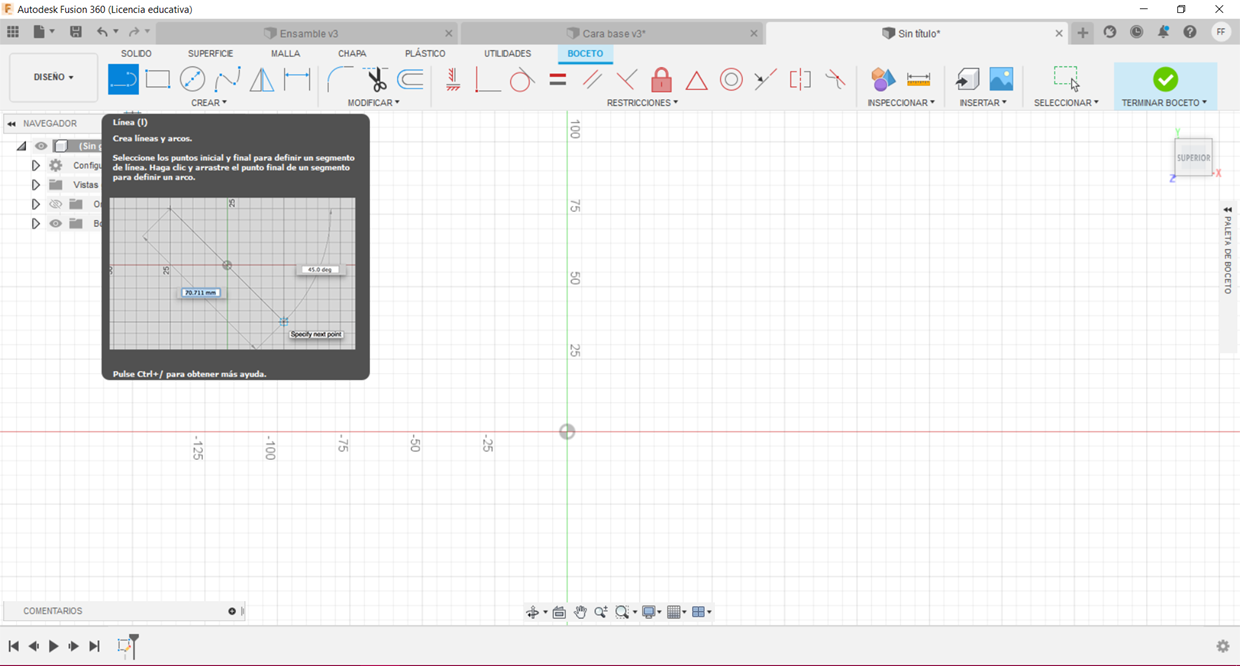Toggle the eye on last browser folder

pos(56,223)
